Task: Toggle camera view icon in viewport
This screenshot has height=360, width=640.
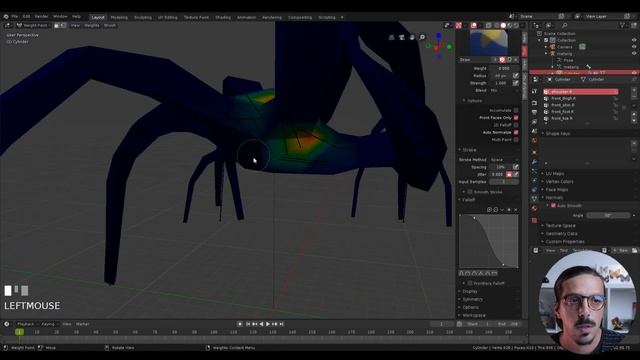Action: click(402, 37)
